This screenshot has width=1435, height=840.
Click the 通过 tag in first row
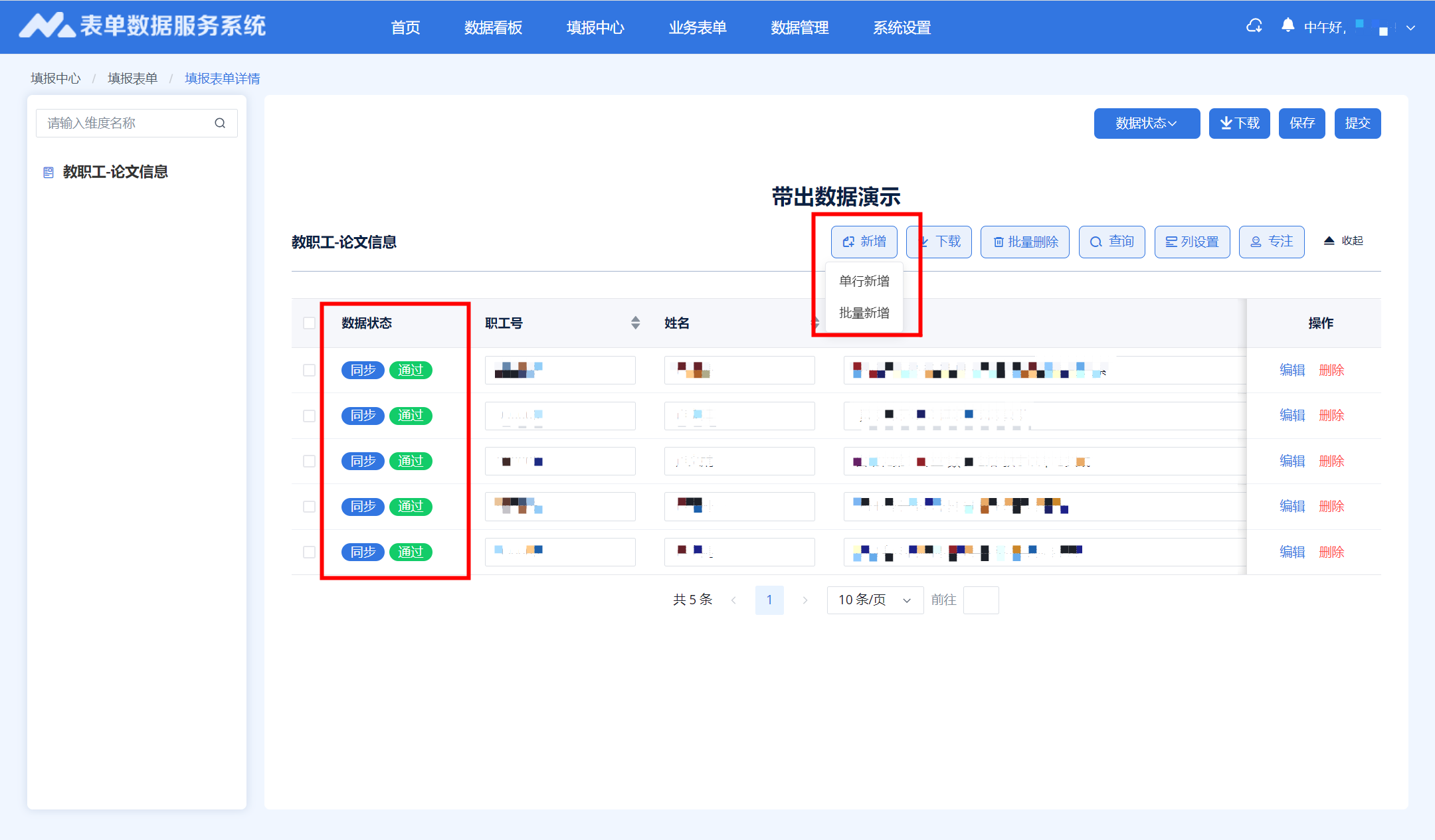[x=411, y=370]
